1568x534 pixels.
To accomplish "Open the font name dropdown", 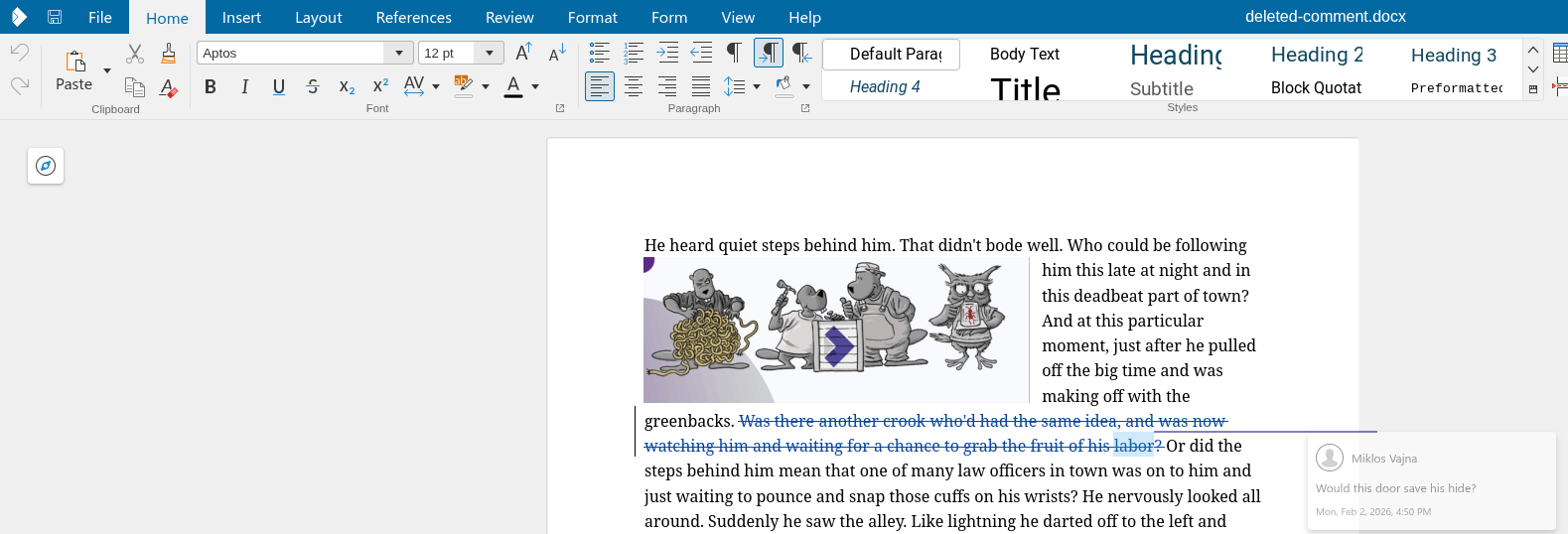I will point(399,54).
